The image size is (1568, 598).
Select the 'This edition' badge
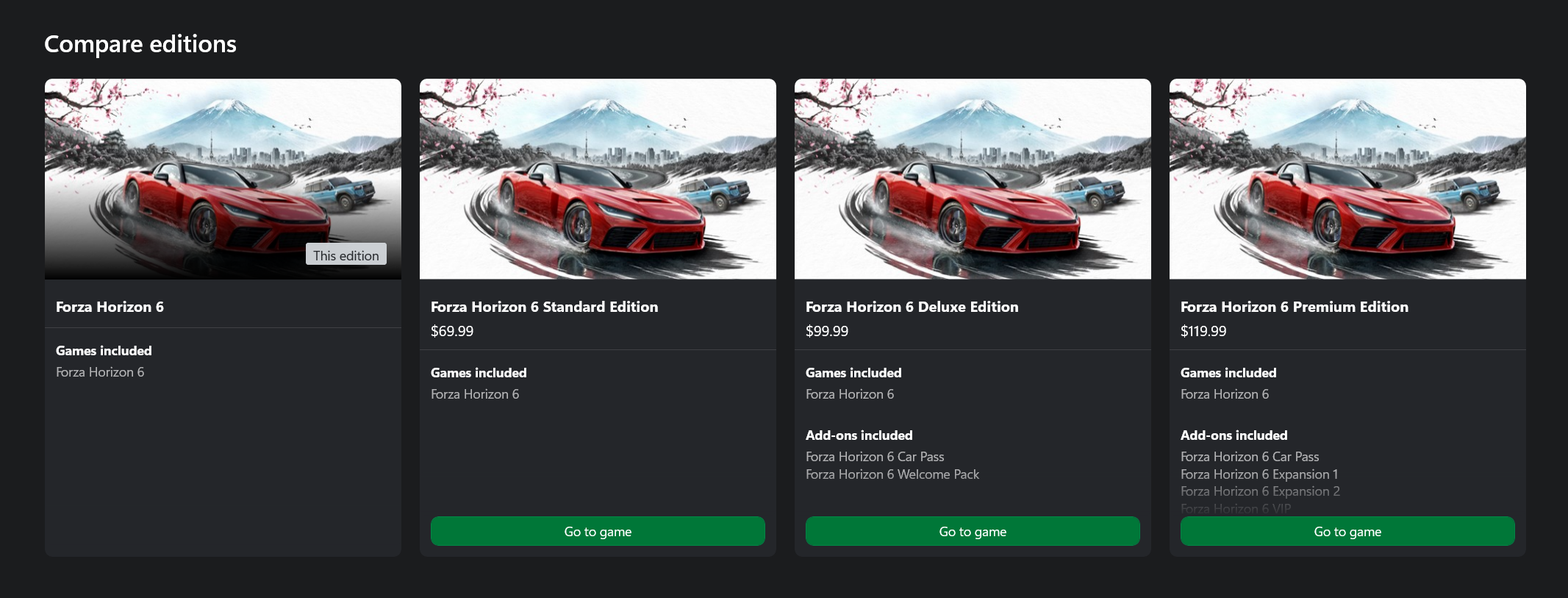[x=346, y=254]
